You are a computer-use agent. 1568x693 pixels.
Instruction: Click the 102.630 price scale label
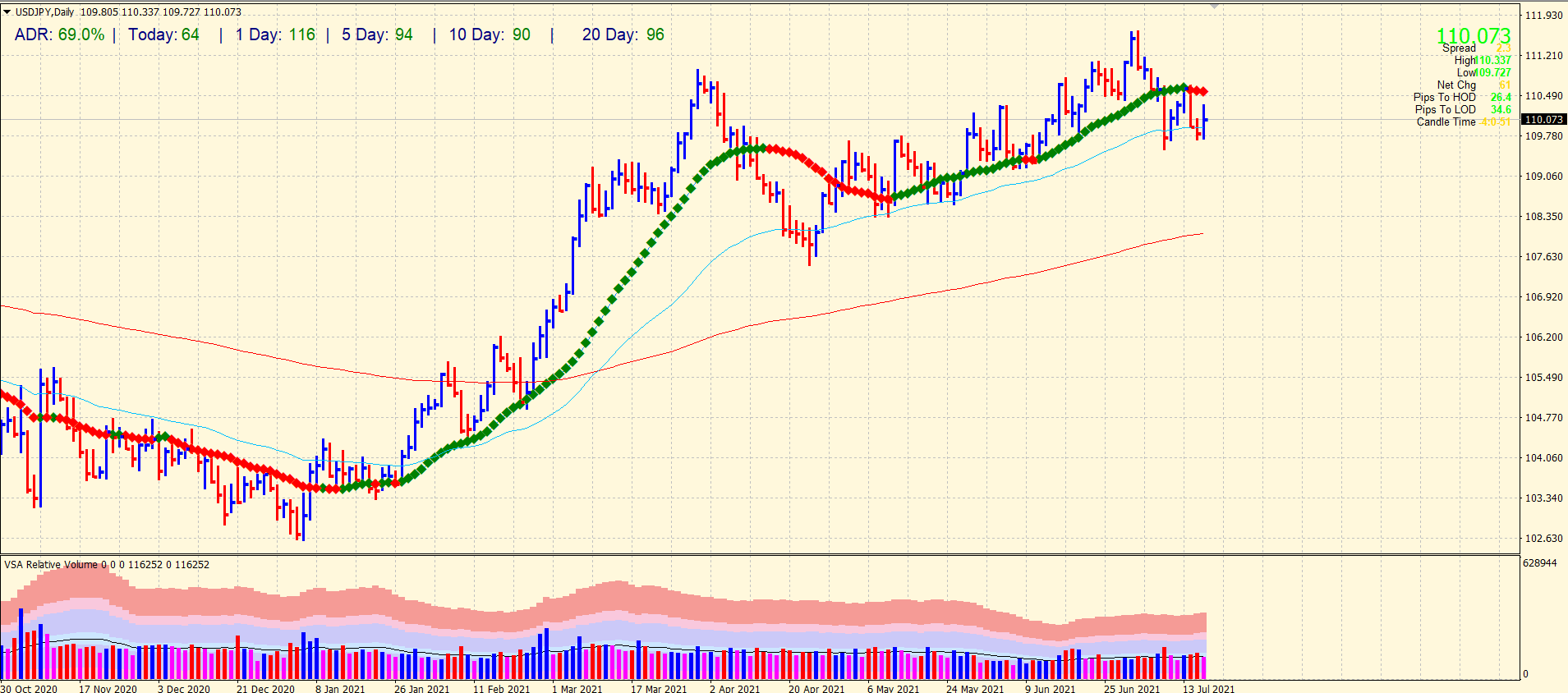(x=1544, y=539)
